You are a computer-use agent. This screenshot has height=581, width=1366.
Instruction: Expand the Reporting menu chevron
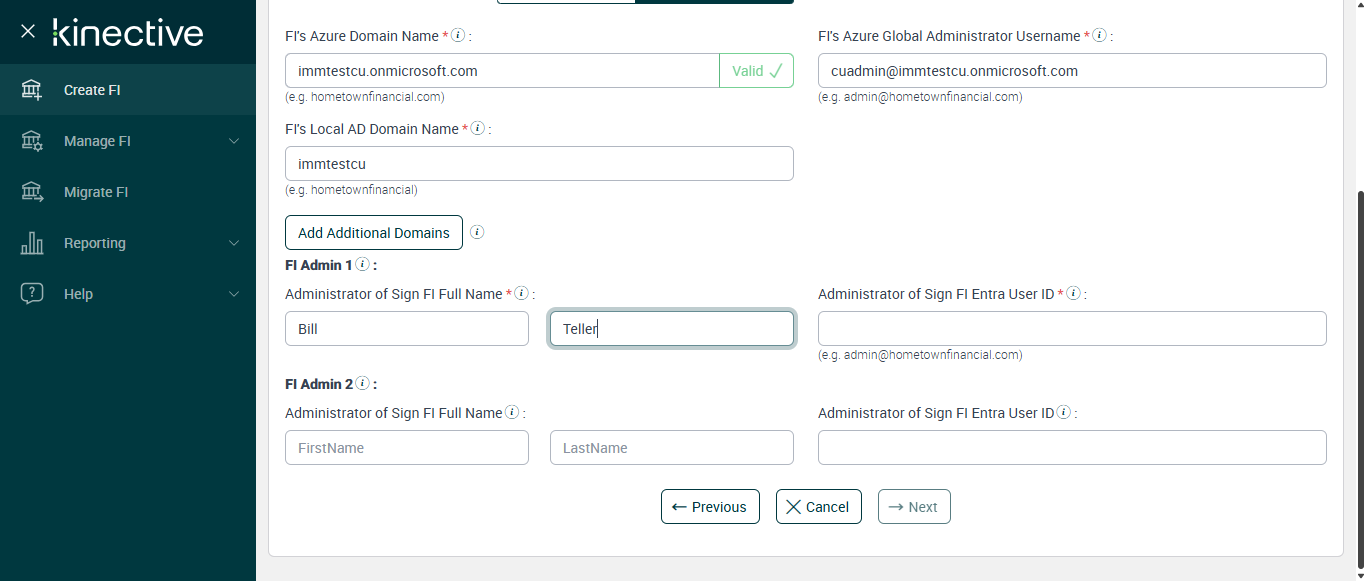coord(234,243)
